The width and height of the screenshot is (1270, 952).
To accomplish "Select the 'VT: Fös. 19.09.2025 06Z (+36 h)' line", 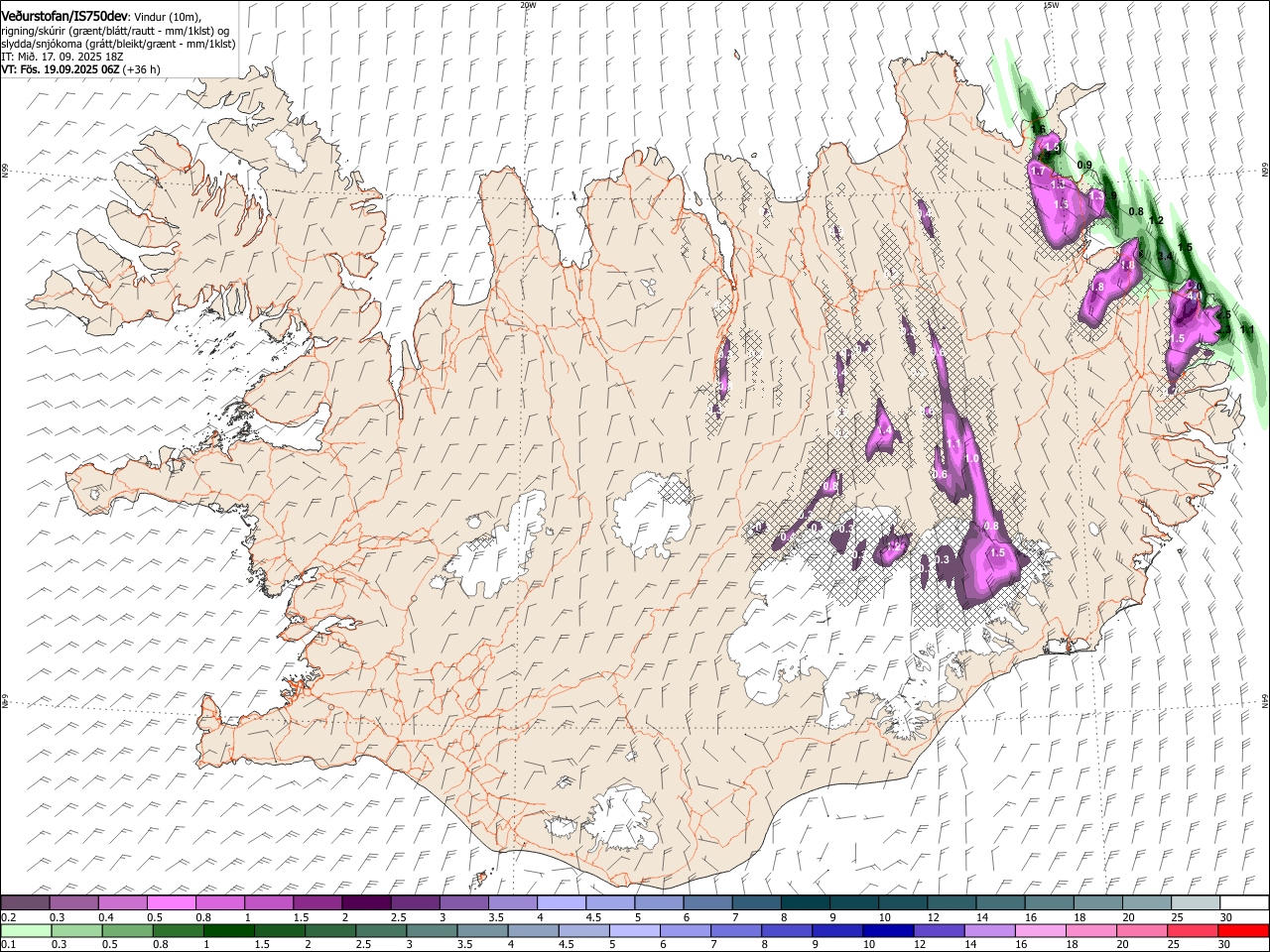I will [80, 70].
